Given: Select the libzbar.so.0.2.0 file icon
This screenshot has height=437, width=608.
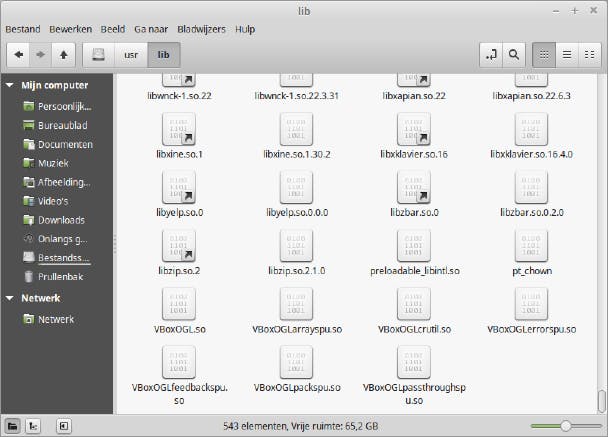Looking at the screenshot, I should 531,187.
